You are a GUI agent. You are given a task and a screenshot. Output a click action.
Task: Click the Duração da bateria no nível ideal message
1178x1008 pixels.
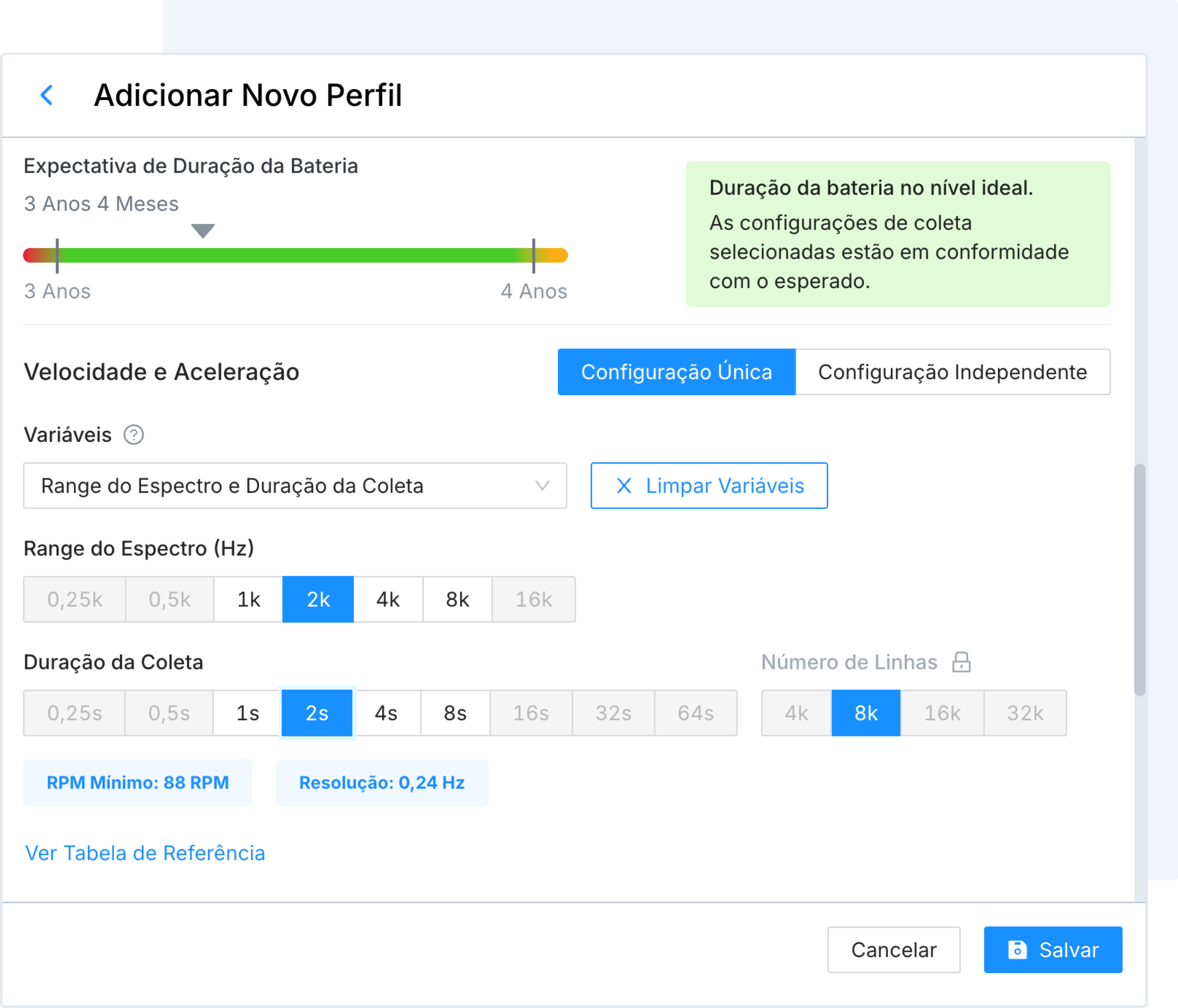(898, 234)
